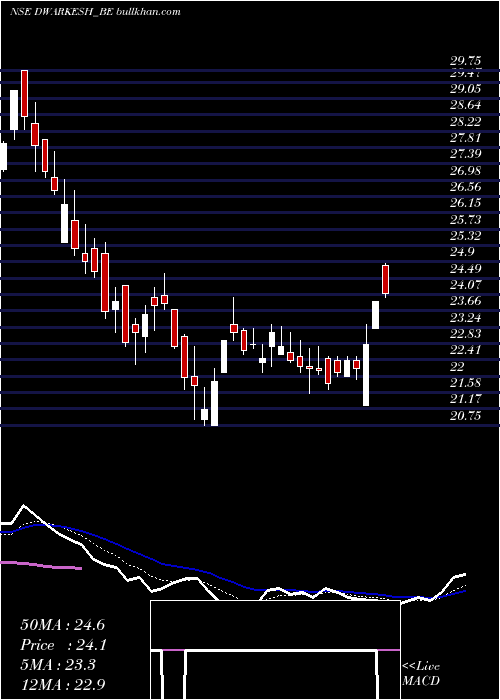
Task: Click the long white candle rising from 21.17
Action: pyautogui.click(x=366, y=375)
